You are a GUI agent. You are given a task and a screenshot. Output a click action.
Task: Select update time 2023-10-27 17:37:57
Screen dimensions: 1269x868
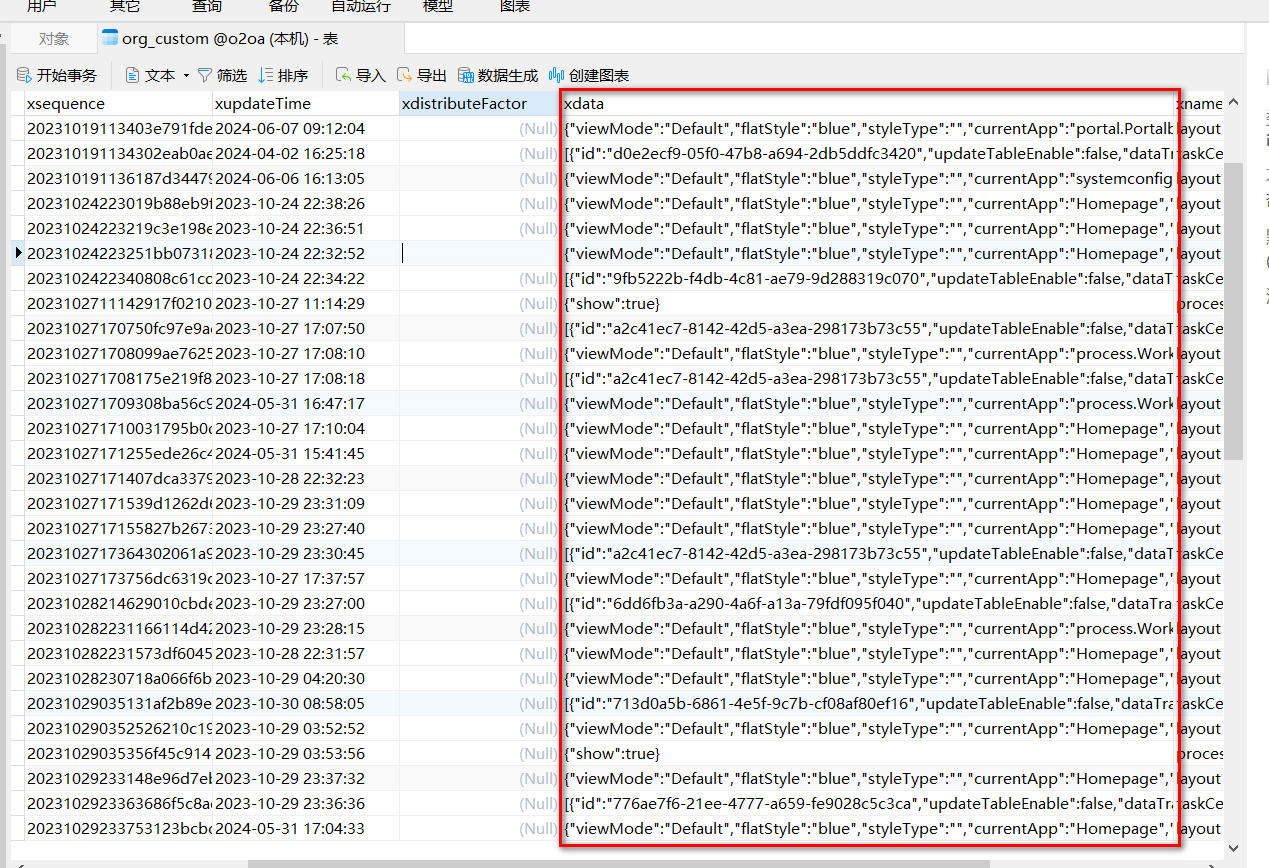click(x=305, y=578)
